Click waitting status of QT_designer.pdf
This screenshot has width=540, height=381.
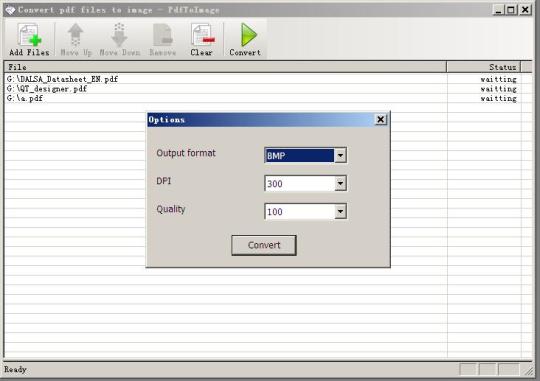pos(498,89)
